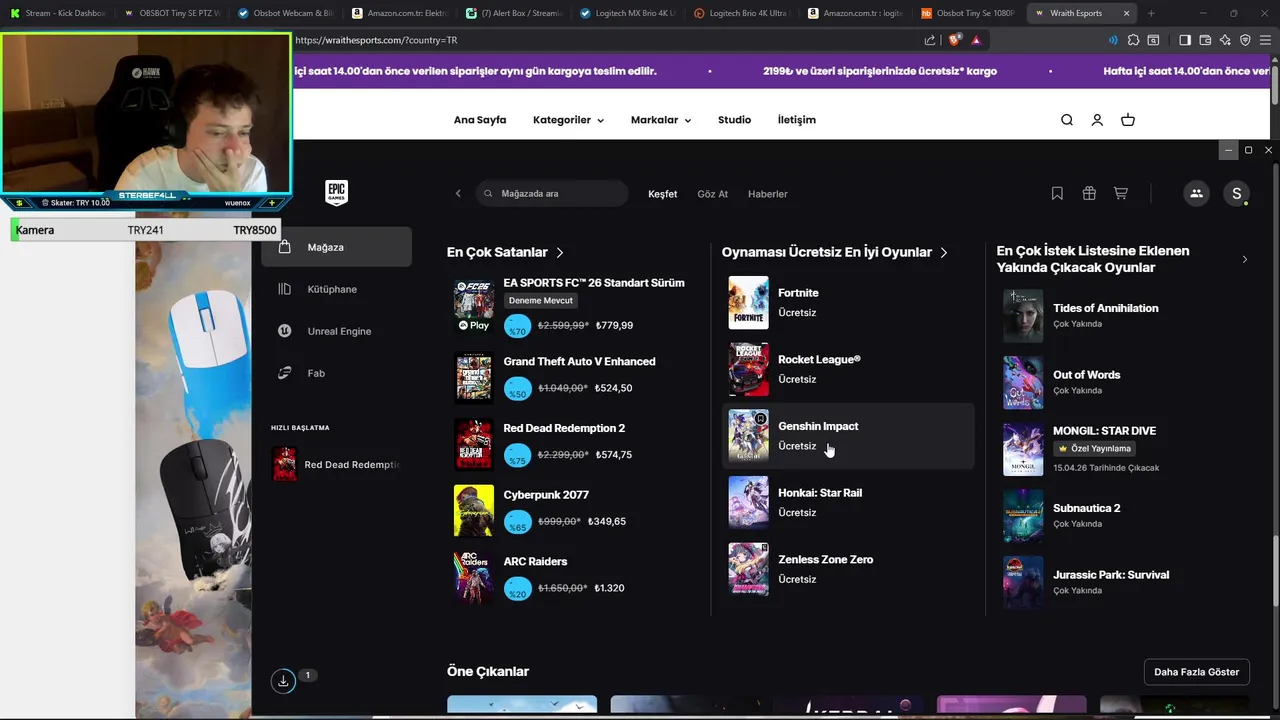Click the Brave Rewards triangle icon
Screen dimensions: 1280x720
(x=976, y=40)
